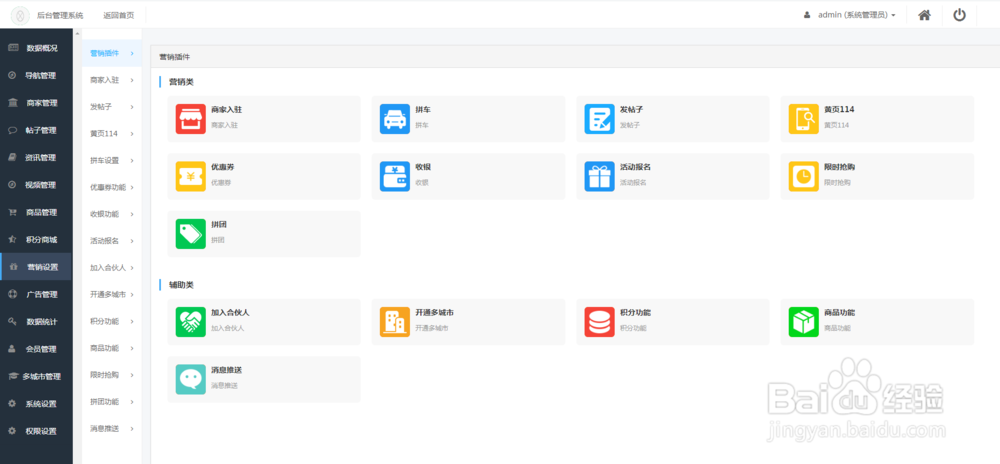
Task: Click the 导航管理 compass icon
Action: point(12,75)
